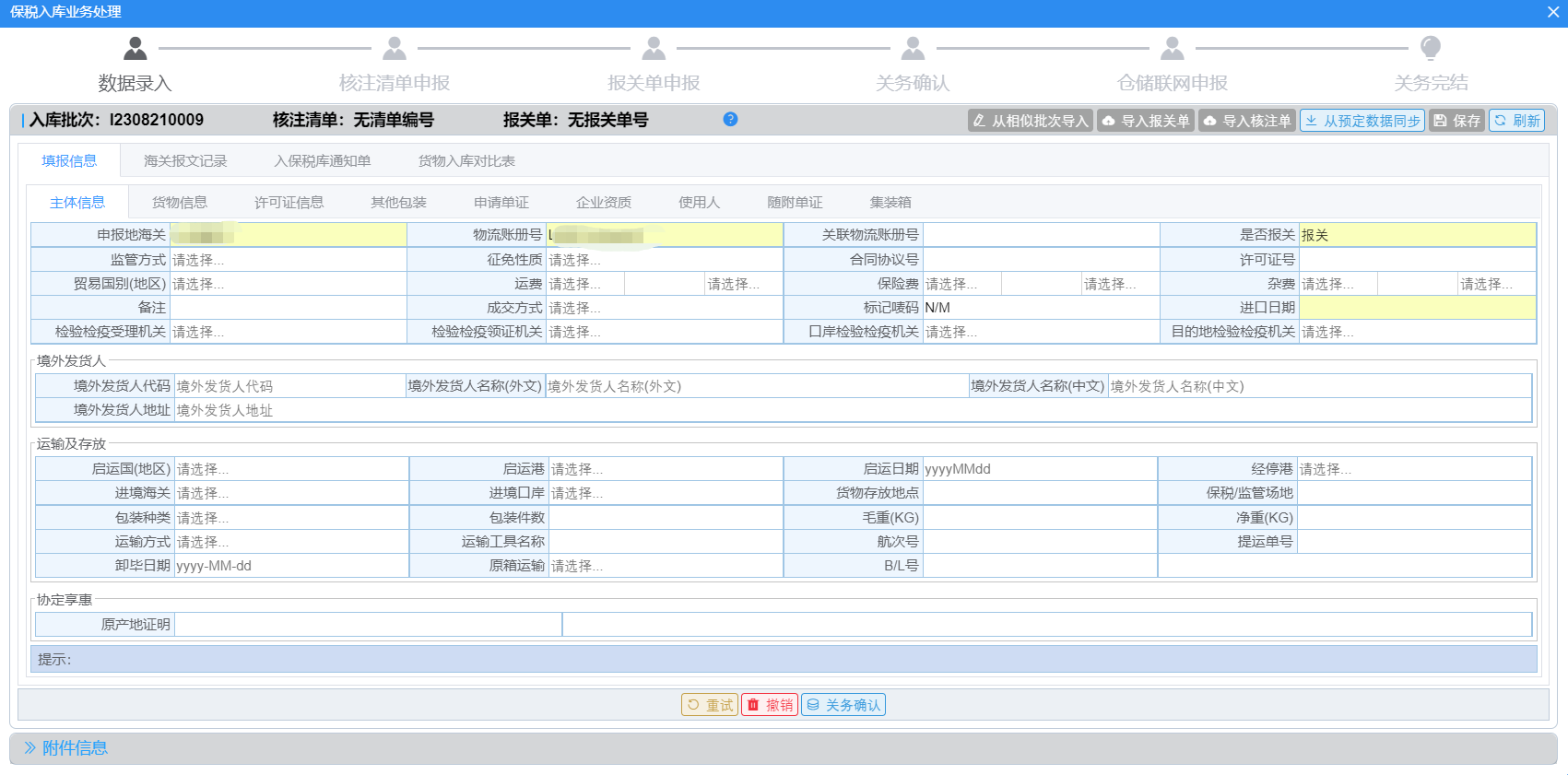Viewport: 1568px width, 775px height.
Task: Click the 核注清单申报 step person icon
Action: 395,48
